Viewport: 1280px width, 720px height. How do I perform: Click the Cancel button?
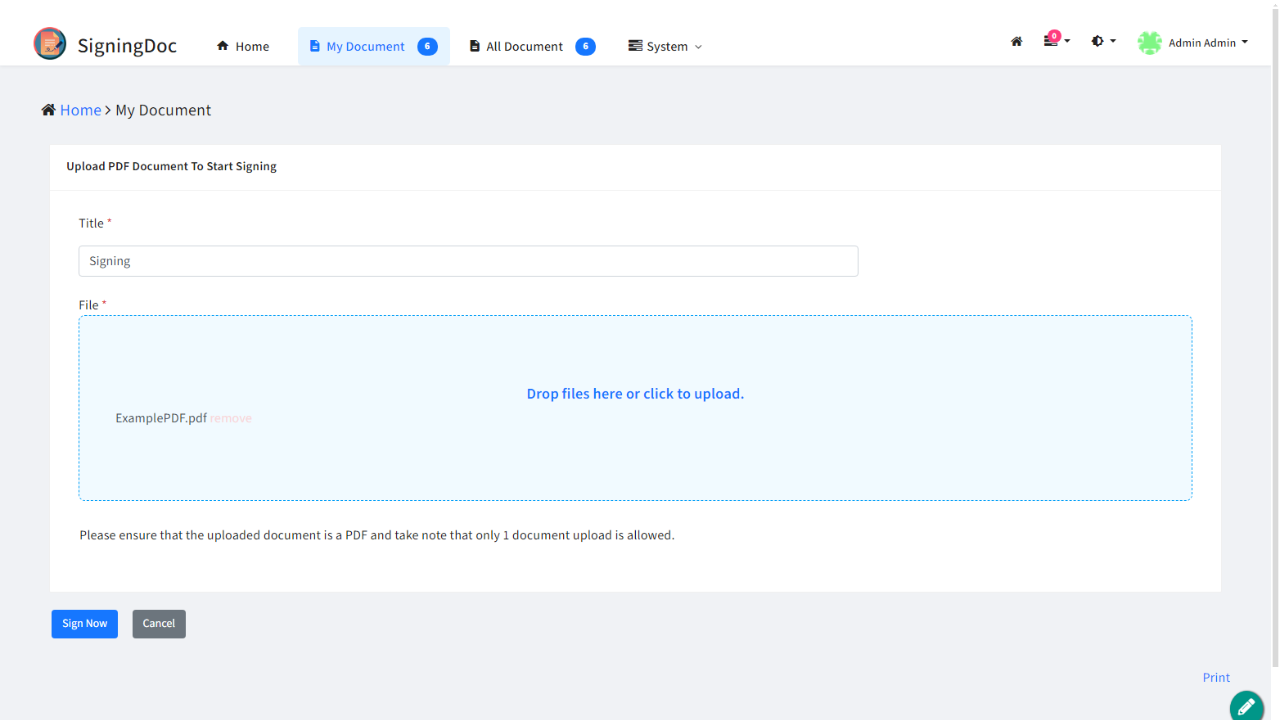coord(159,624)
